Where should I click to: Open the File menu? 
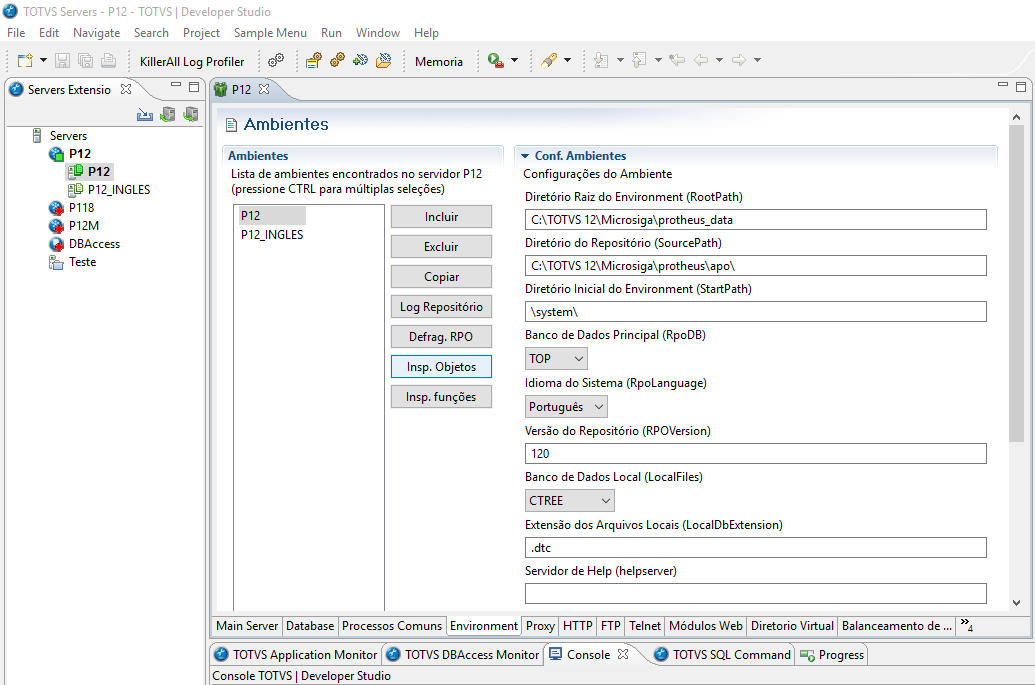(x=16, y=33)
